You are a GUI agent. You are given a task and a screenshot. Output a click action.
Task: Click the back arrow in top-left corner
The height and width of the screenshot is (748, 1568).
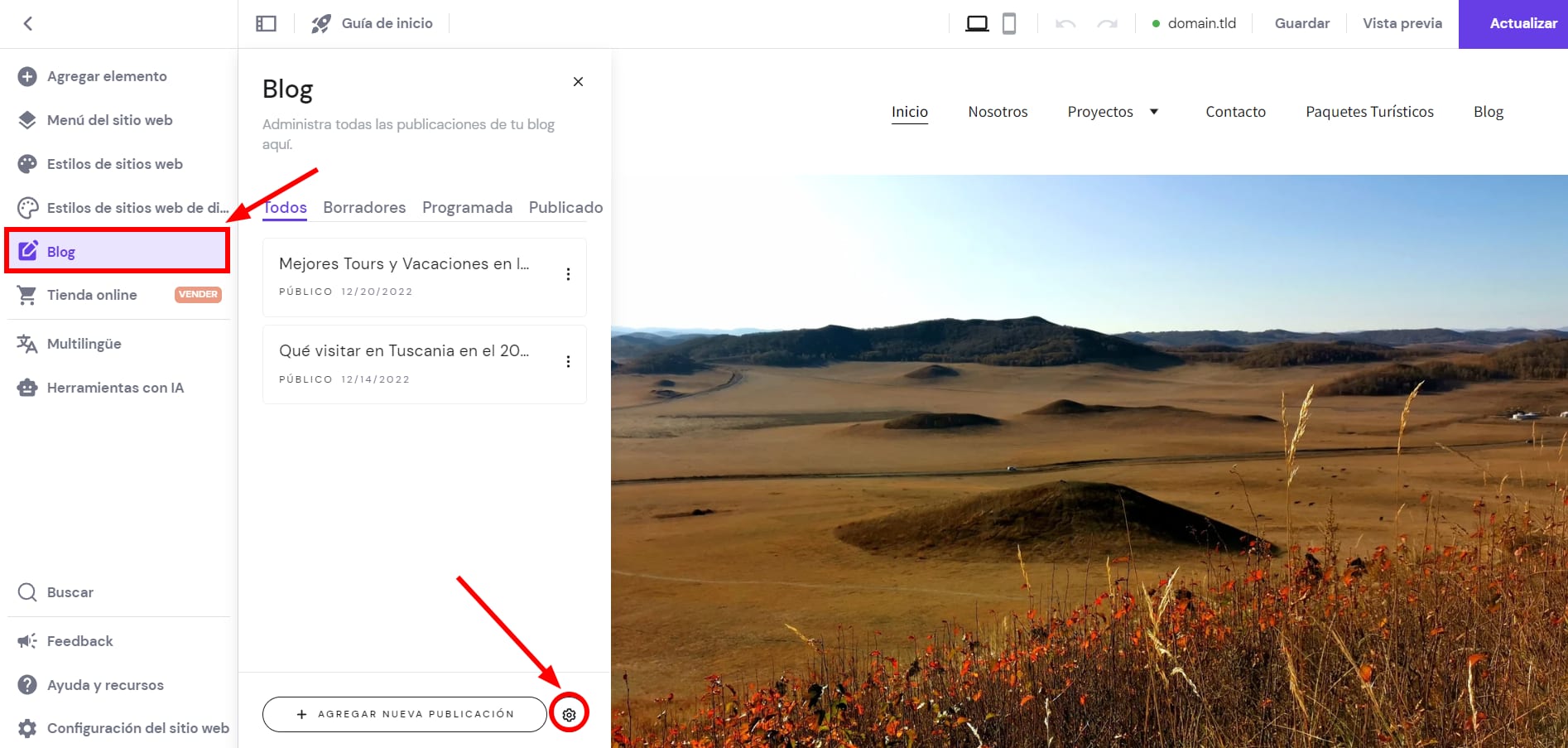click(x=28, y=23)
